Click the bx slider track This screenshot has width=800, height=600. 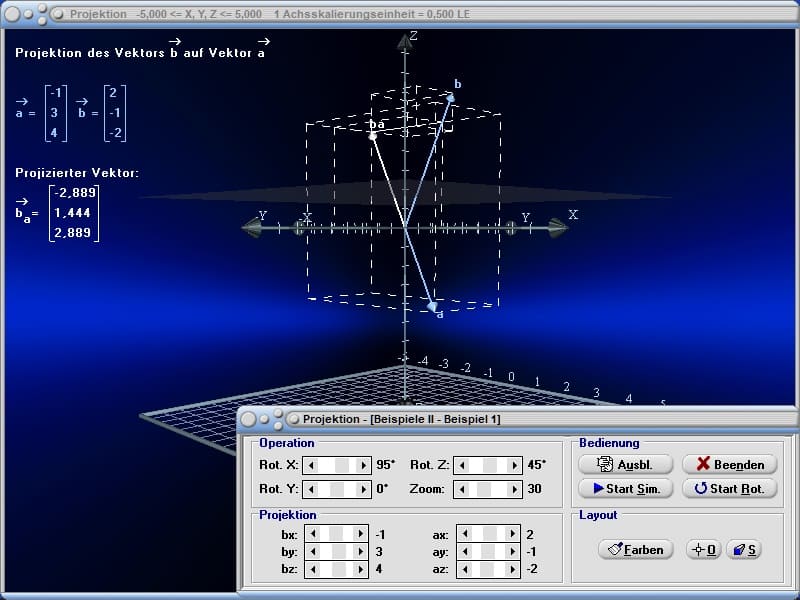337,534
